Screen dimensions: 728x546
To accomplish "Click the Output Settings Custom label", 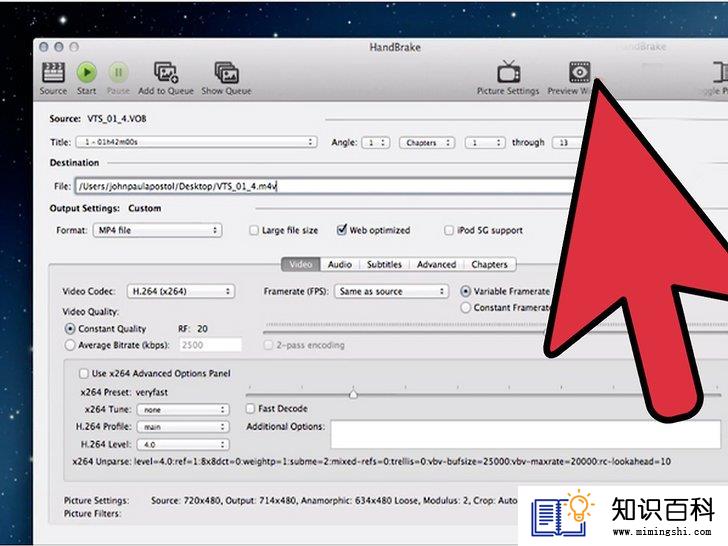I will point(144,208).
